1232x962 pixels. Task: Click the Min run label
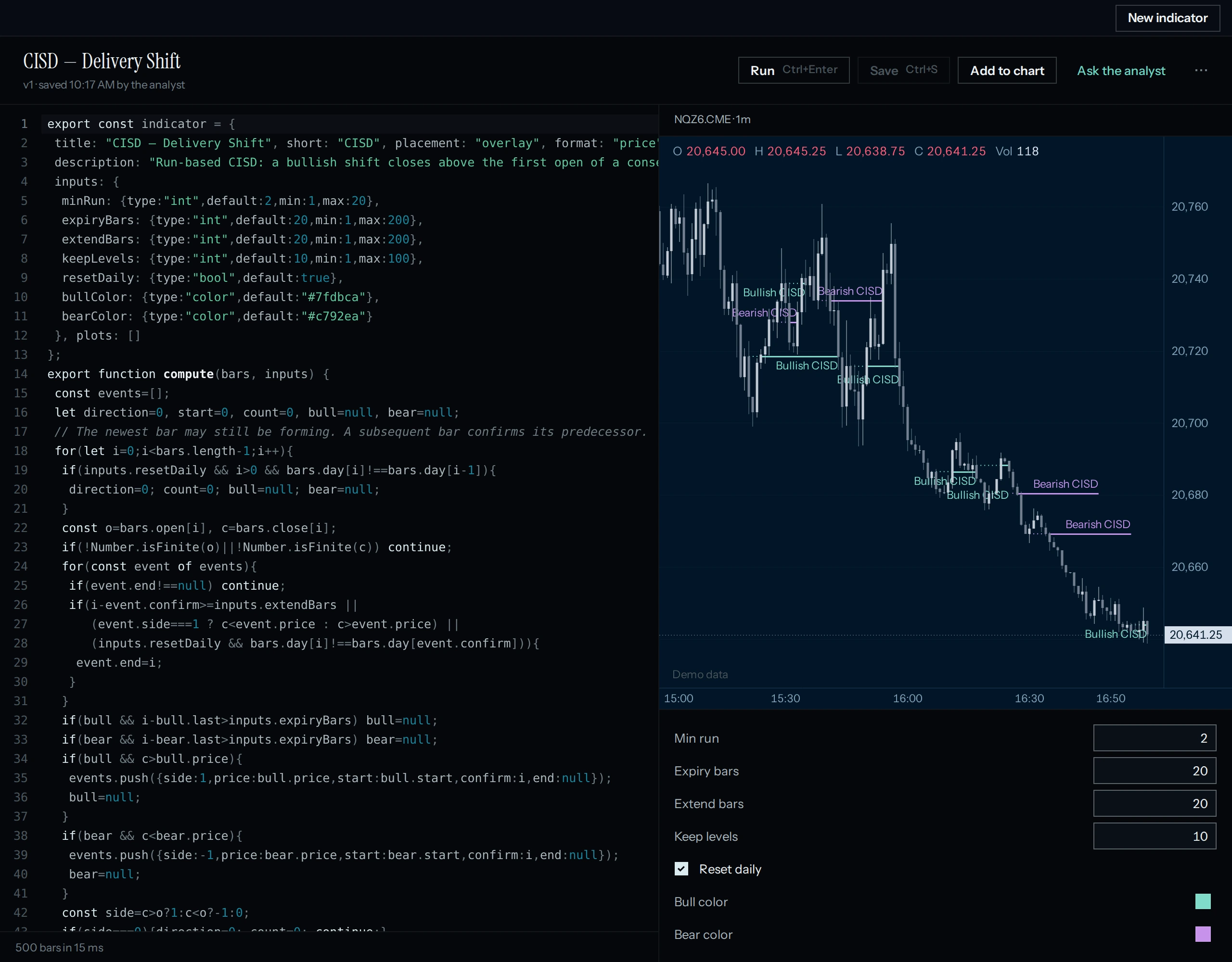coord(696,738)
